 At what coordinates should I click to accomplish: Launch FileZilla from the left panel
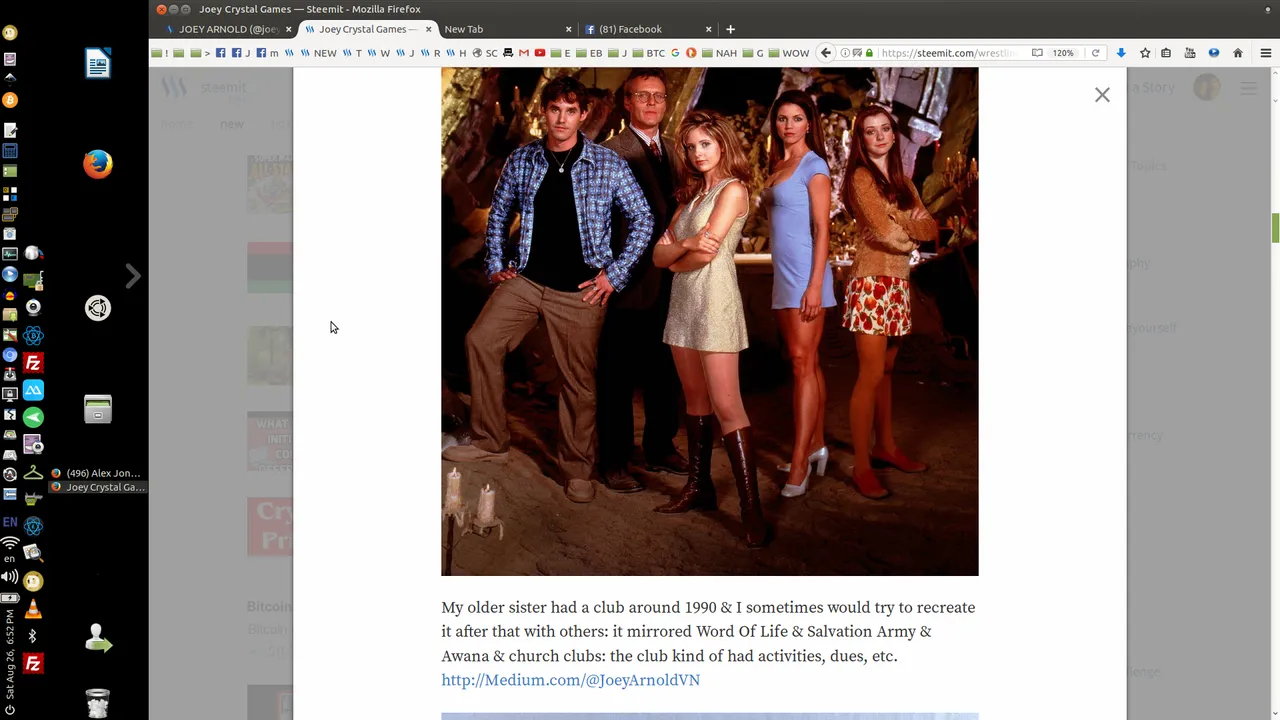(x=33, y=363)
